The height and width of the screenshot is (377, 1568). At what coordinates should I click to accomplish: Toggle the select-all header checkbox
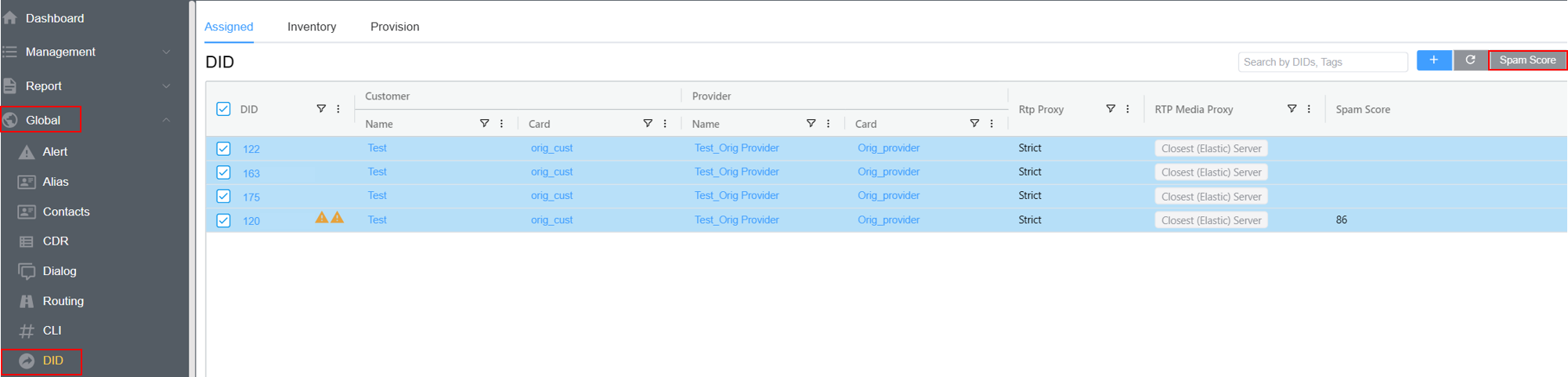[x=223, y=109]
